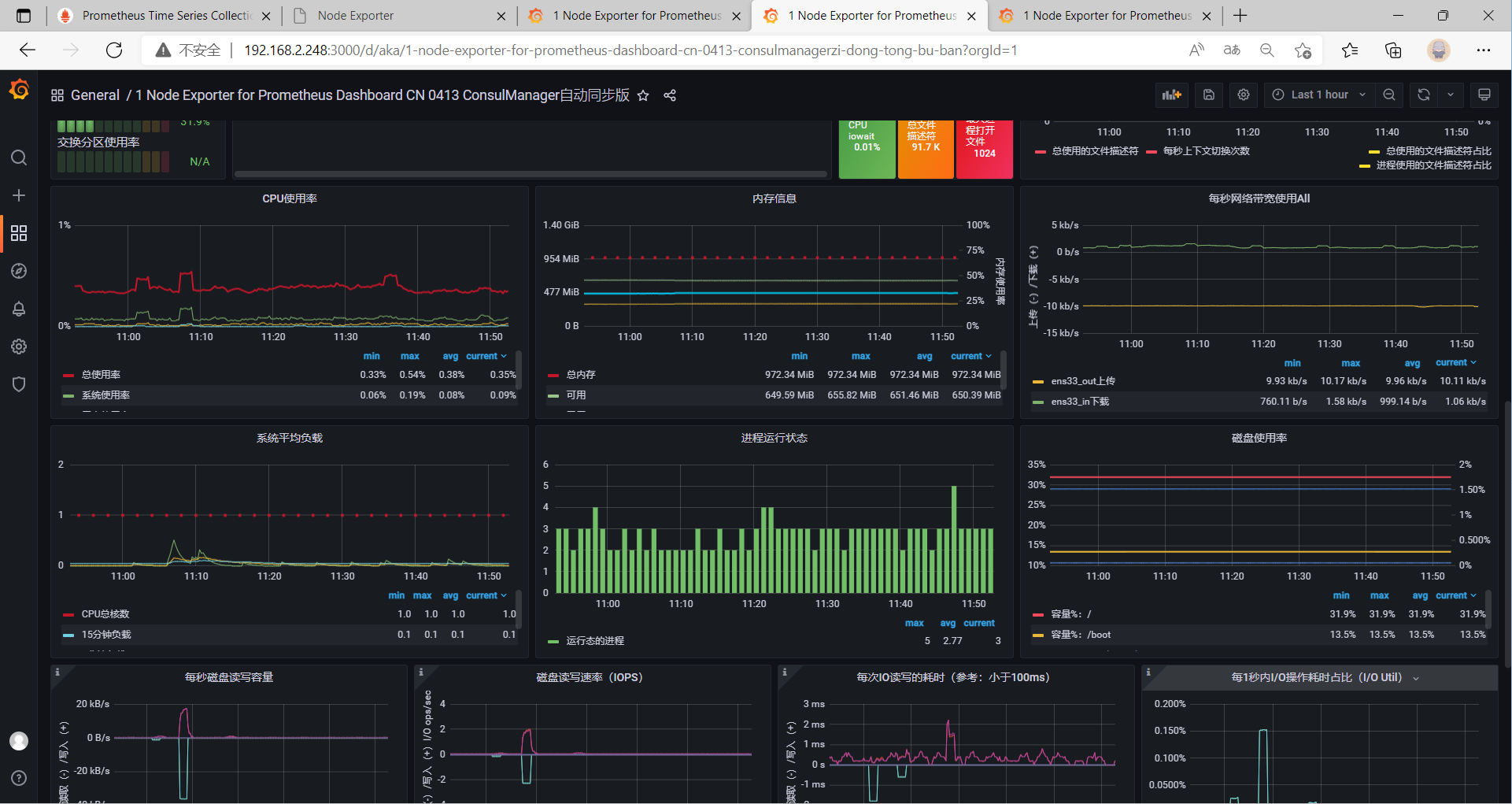Close the Node Exporter tab

tap(501, 16)
